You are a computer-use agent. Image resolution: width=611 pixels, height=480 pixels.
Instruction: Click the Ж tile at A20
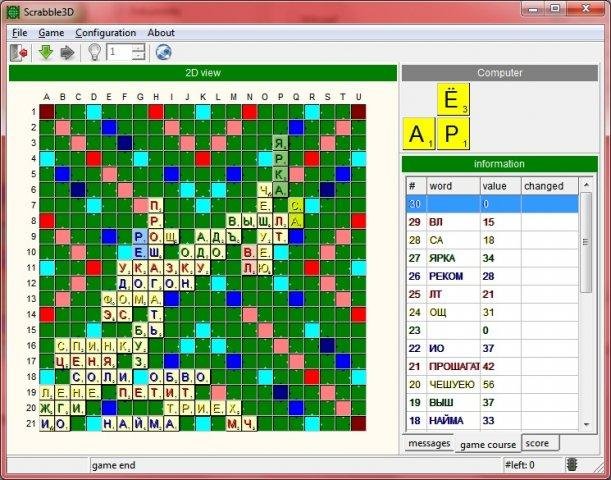tap(47, 408)
